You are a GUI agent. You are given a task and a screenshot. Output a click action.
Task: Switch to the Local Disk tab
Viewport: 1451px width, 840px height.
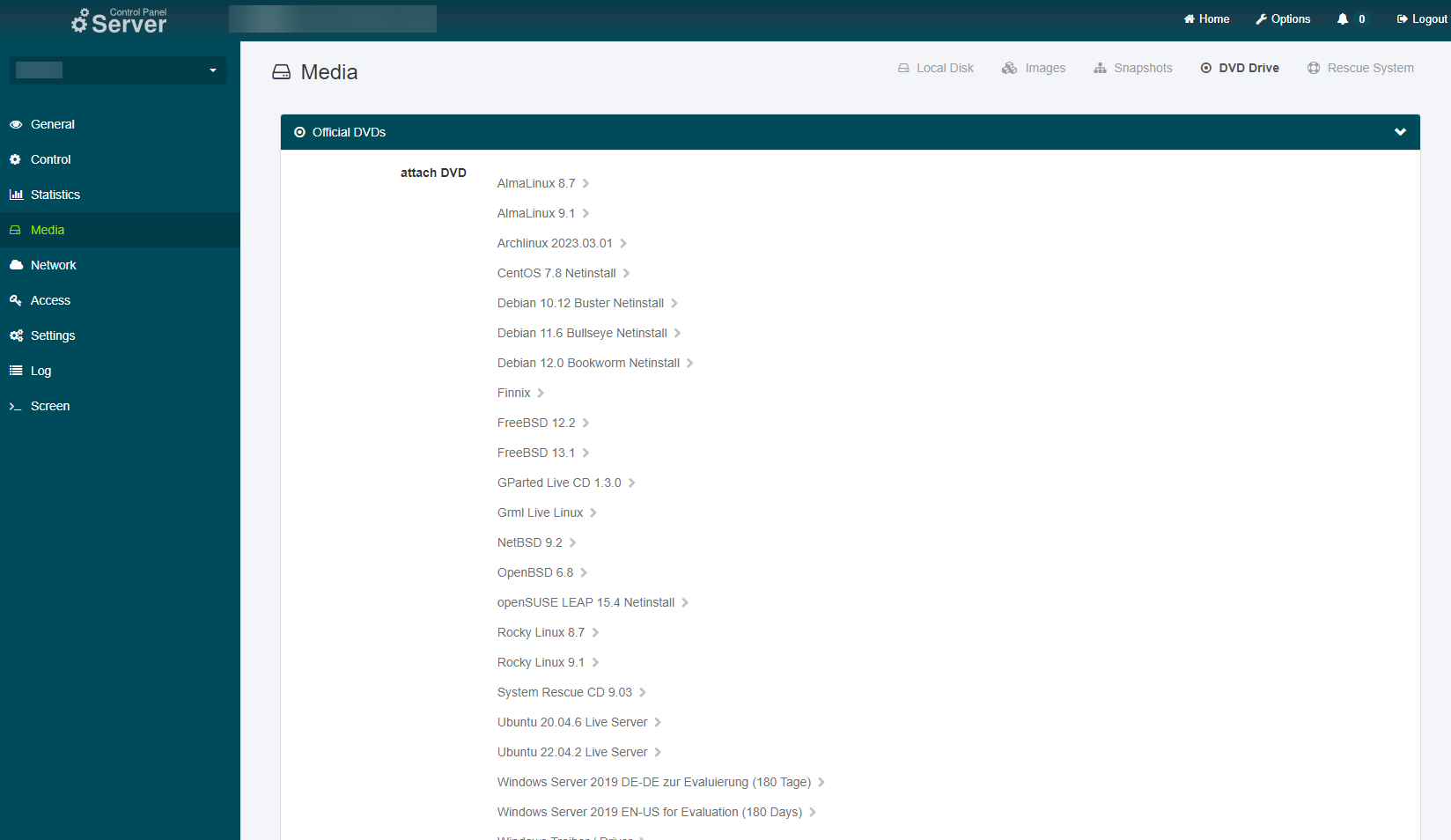click(936, 68)
